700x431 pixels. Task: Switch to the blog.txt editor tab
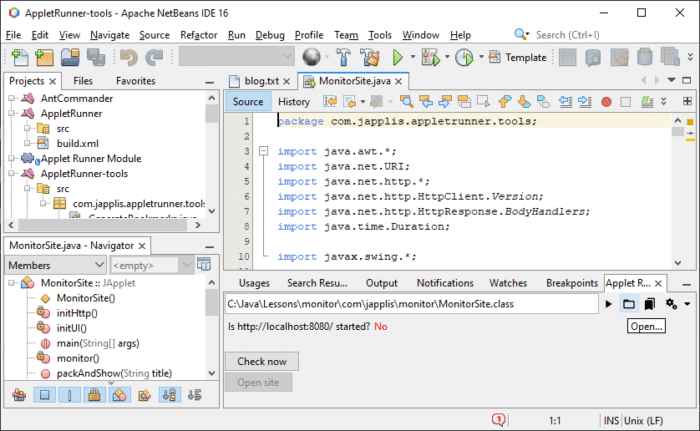tap(262, 81)
